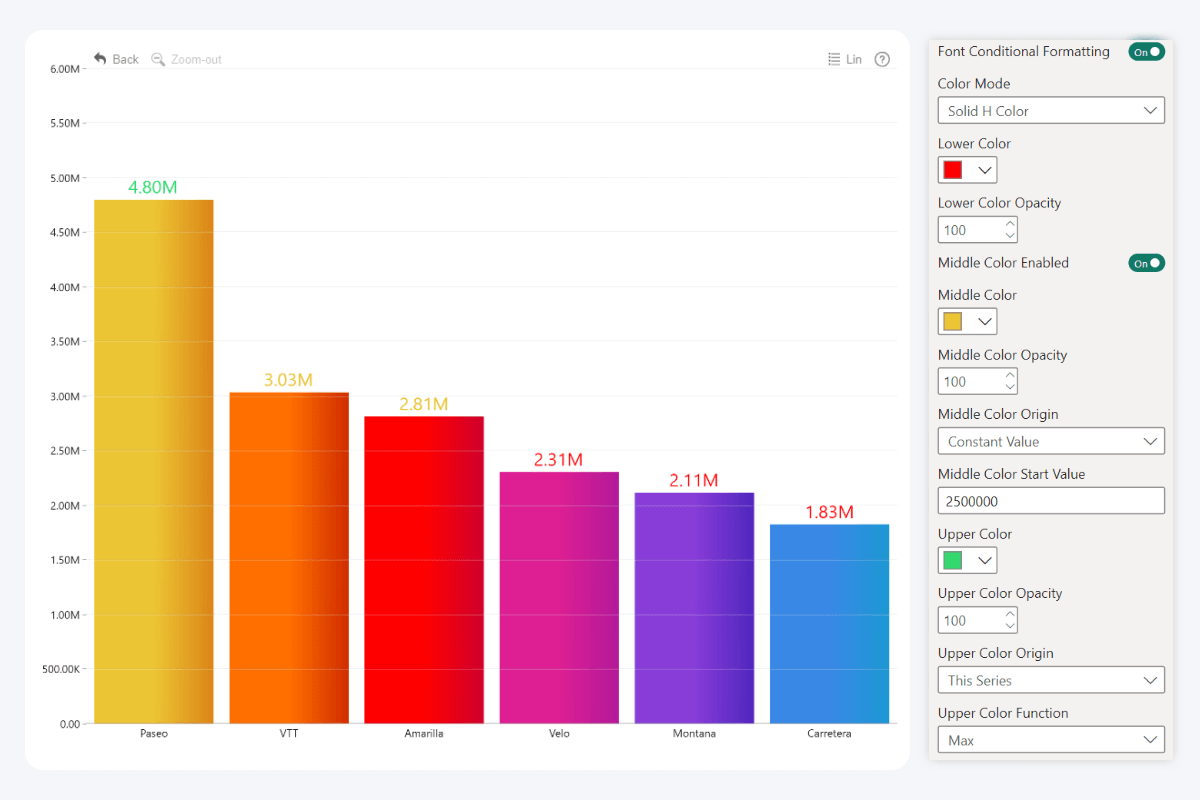The image size is (1200, 800).
Task: Increase Upper Color Opacity with up arrow
Action: click(x=1010, y=615)
